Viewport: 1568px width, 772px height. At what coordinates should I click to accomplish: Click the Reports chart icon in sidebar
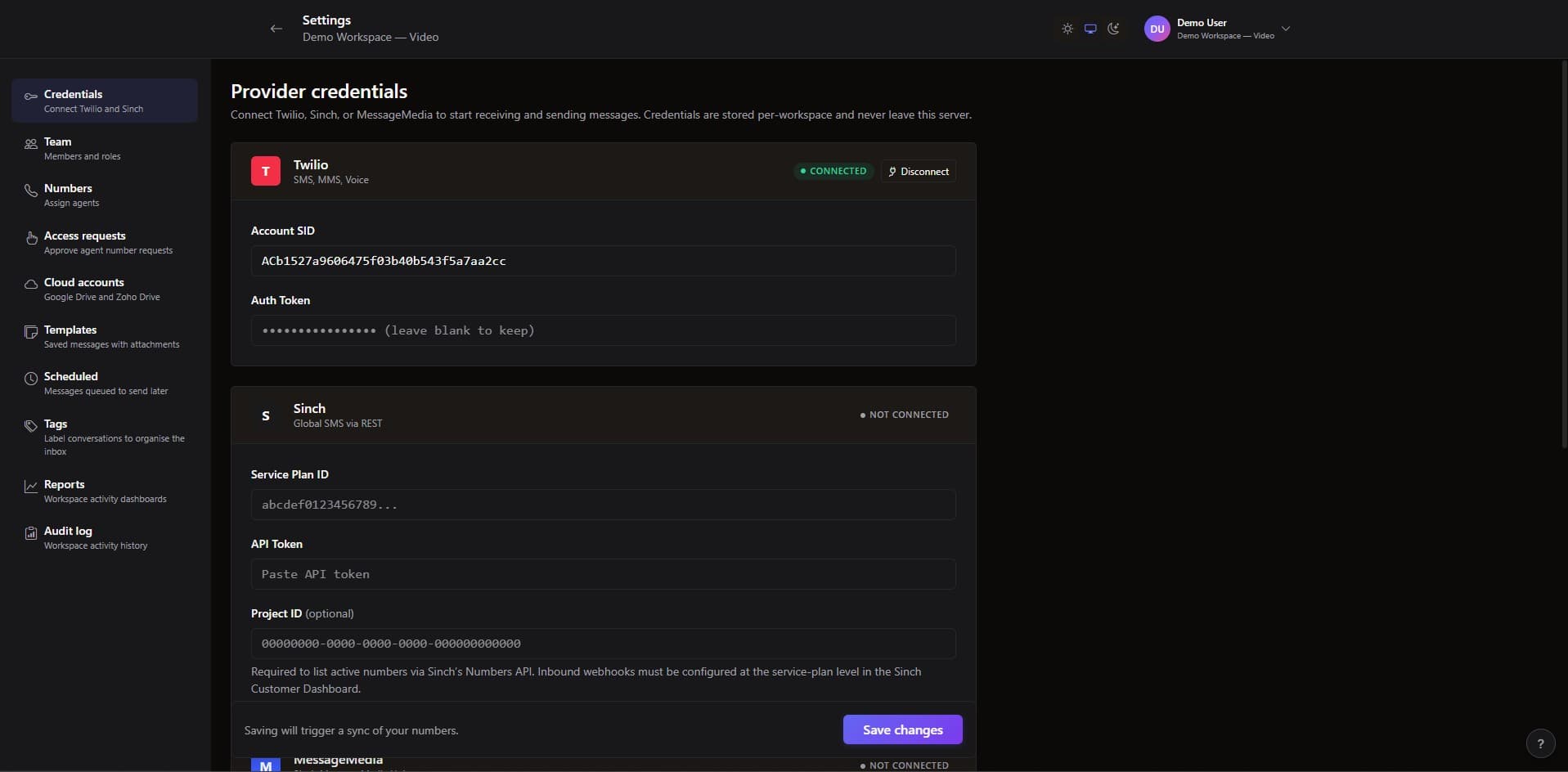point(30,487)
